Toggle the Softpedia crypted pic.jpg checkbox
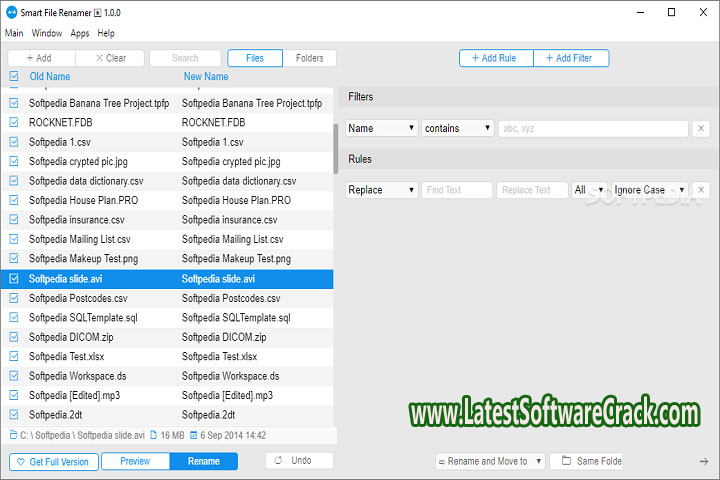 point(14,161)
